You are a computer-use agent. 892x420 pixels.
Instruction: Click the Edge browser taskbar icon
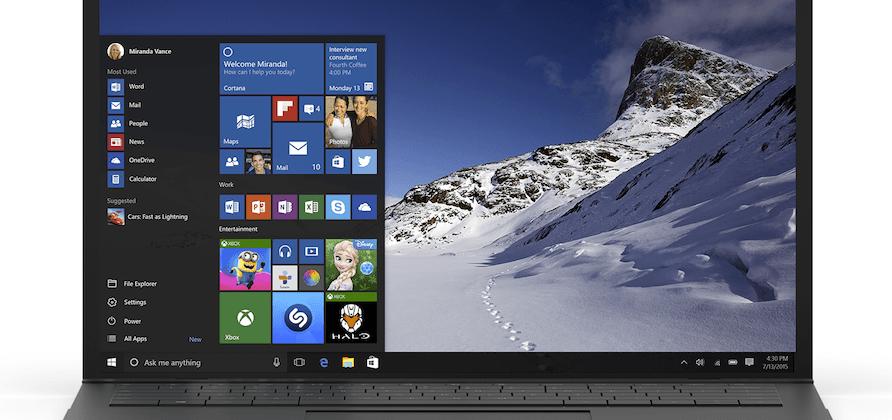324,362
